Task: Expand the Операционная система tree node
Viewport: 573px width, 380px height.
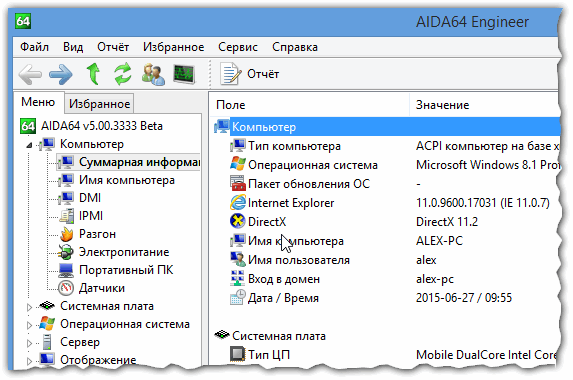Action: (x=29, y=325)
